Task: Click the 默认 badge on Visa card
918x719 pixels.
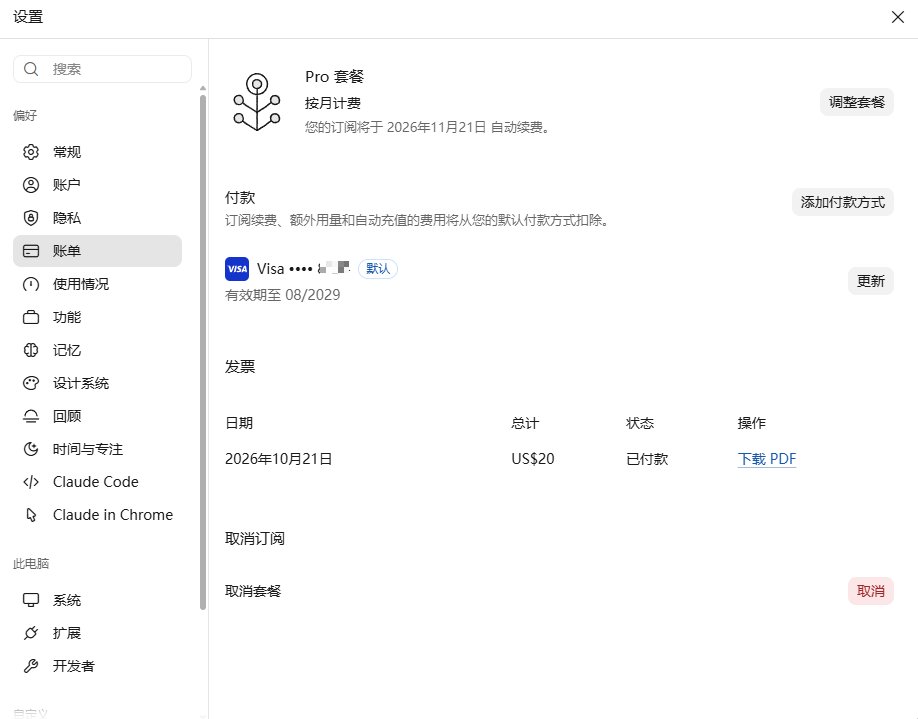Action: point(378,269)
